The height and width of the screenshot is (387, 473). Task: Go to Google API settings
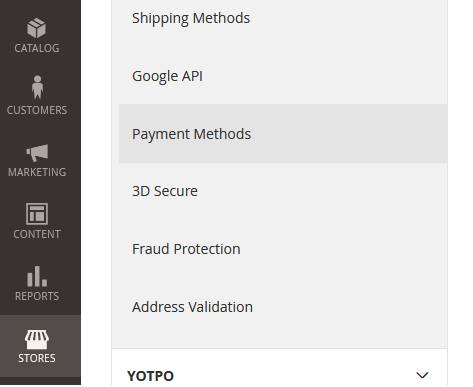coord(283,76)
